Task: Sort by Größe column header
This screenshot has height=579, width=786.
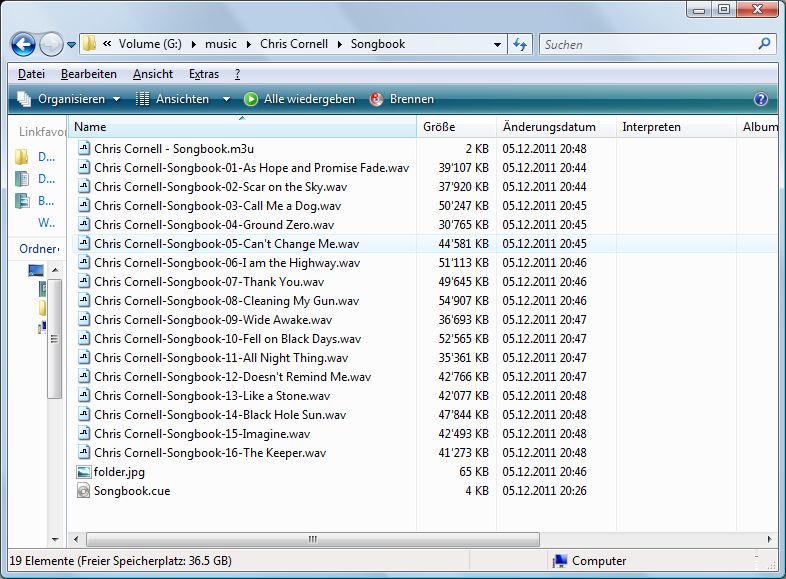Action: [439, 127]
